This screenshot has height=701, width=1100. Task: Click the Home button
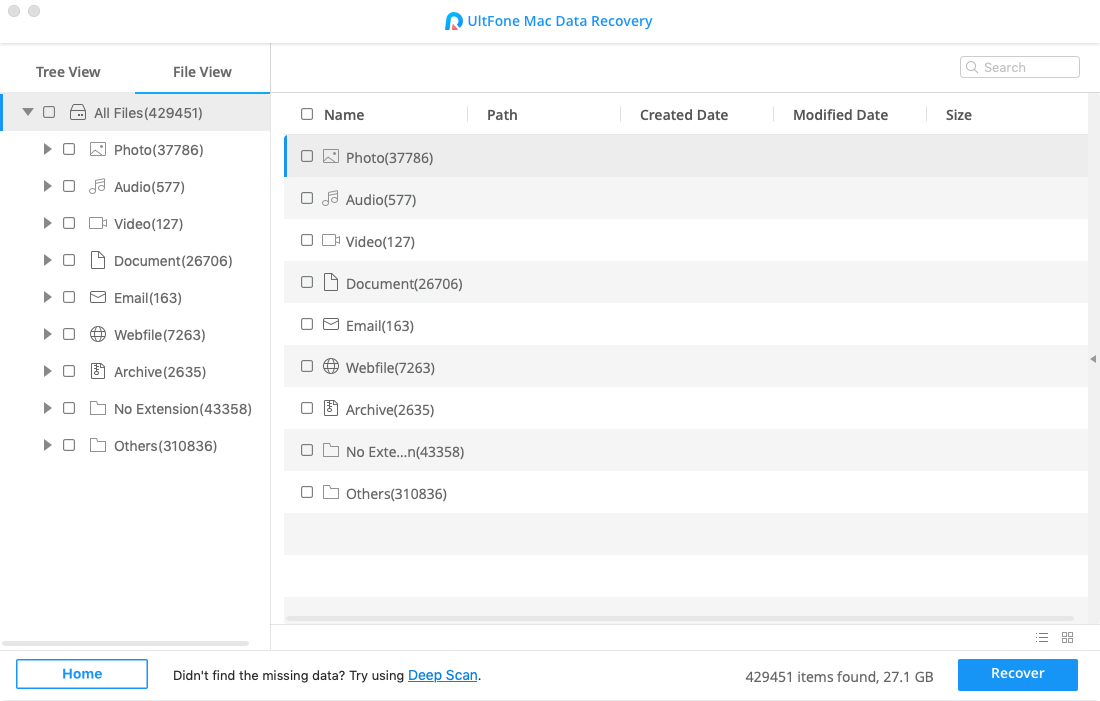click(82, 674)
